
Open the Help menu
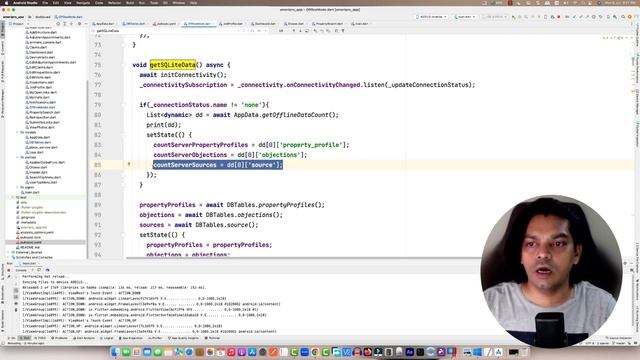[193, 3]
